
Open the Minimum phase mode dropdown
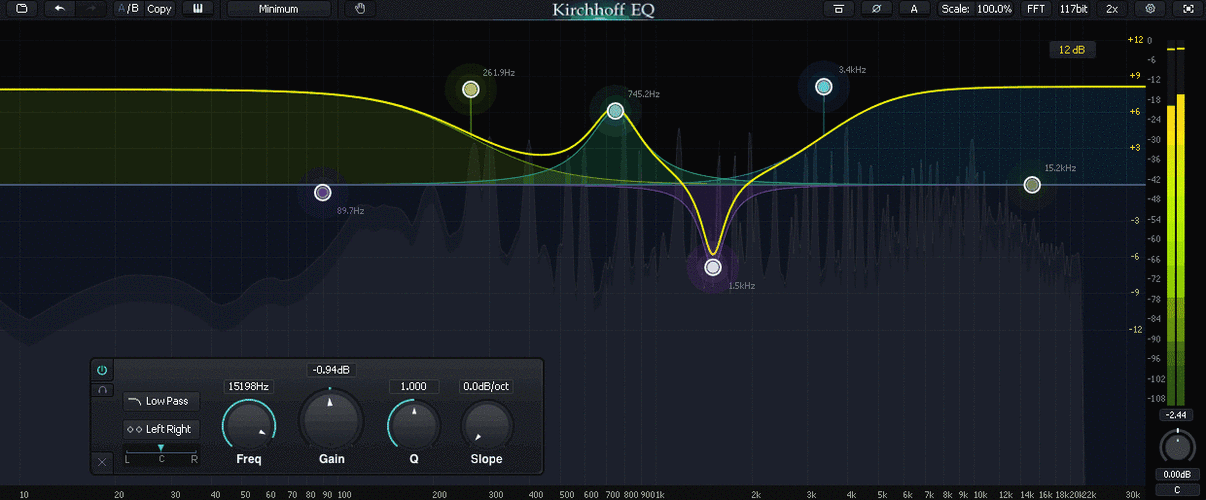278,9
